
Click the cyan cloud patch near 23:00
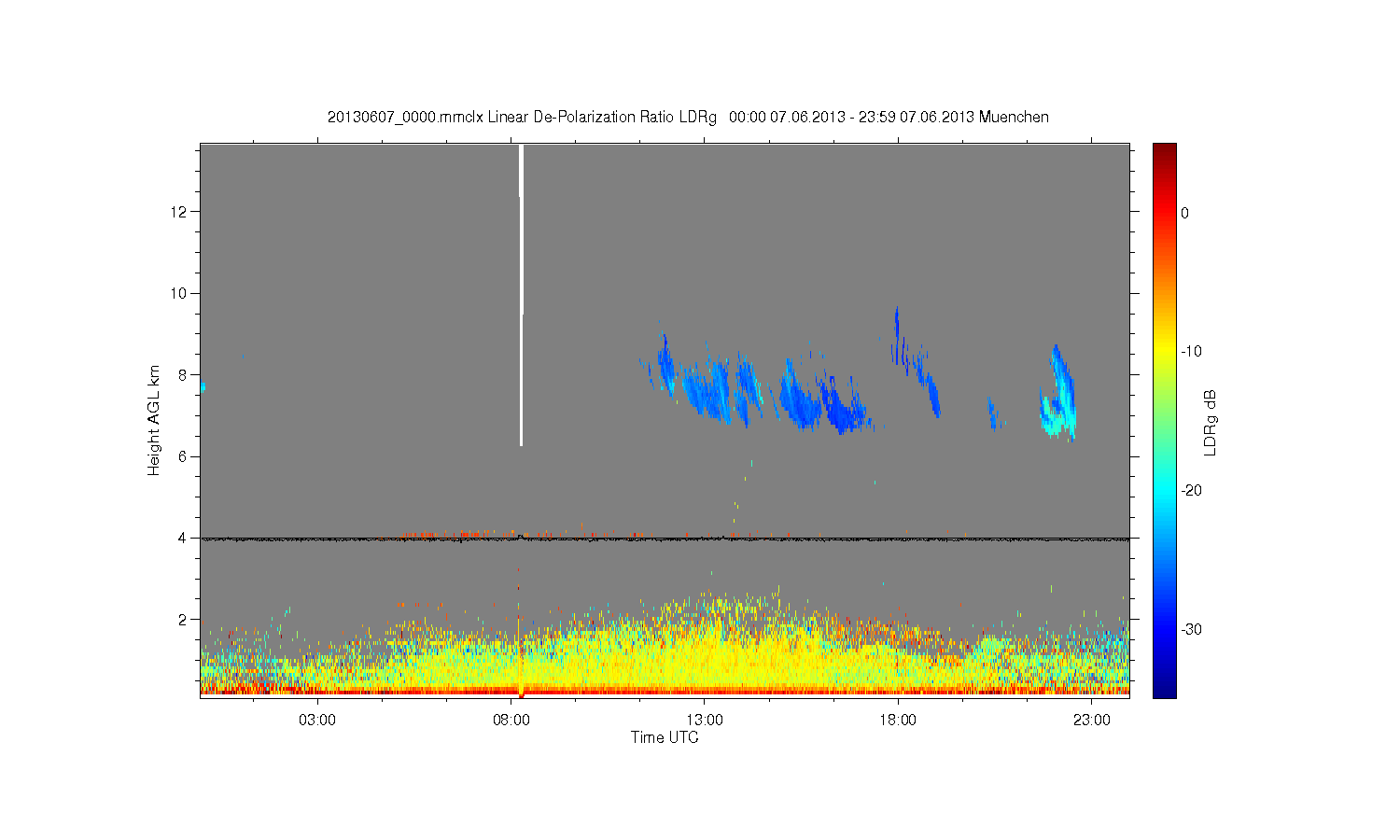[x=1059, y=394]
